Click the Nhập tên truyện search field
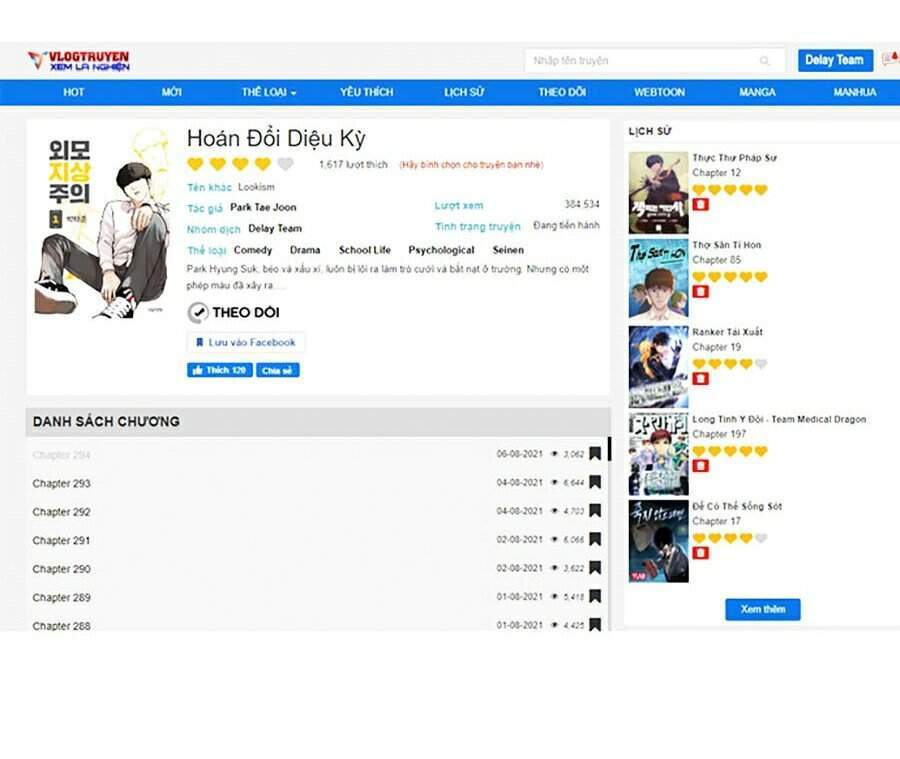This screenshot has width=900, height=759. pyautogui.click(x=640, y=60)
